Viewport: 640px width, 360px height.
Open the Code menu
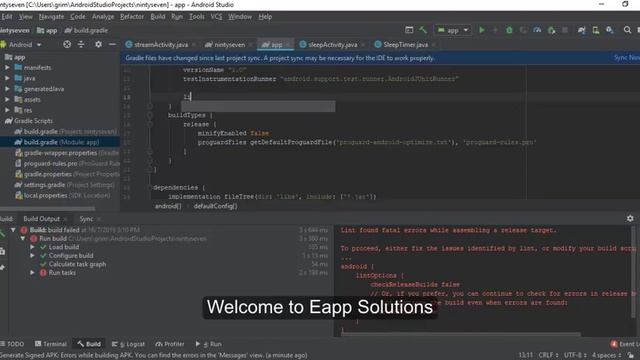pos(78,17)
